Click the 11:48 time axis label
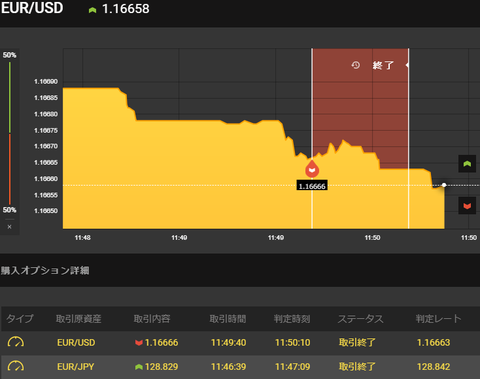Viewport: 480px width, 379px height. coord(83,238)
